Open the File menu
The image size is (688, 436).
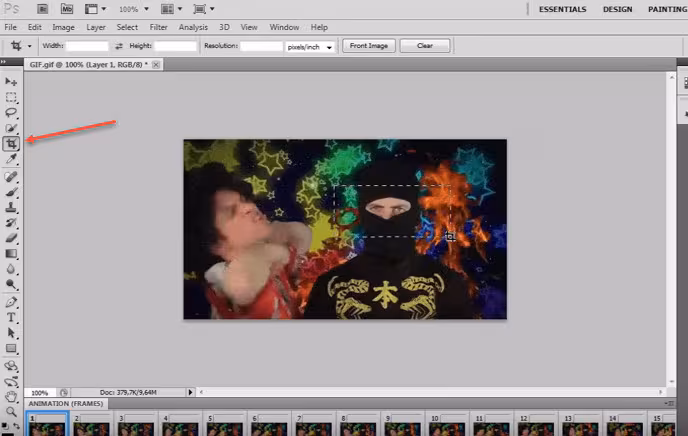(x=11, y=27)
